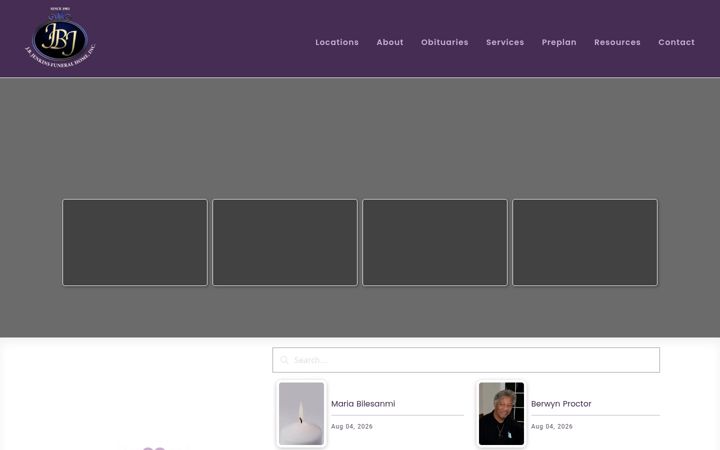The image size is (720, 450).
Task: Open Berwyn Proctor photo thumbnail
Action: coord(501,414)
